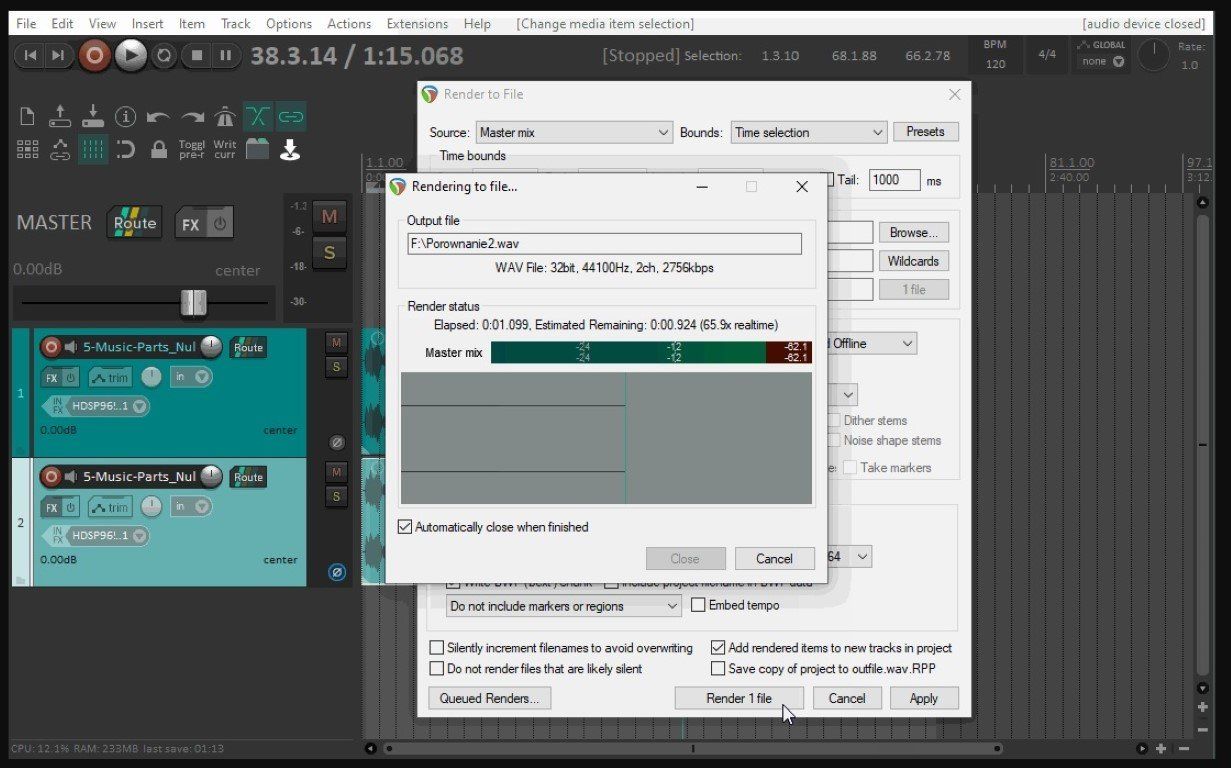This screenshot has width=1231, height=768.
Task: Go to project start in transport
Action: pos(30,56)
